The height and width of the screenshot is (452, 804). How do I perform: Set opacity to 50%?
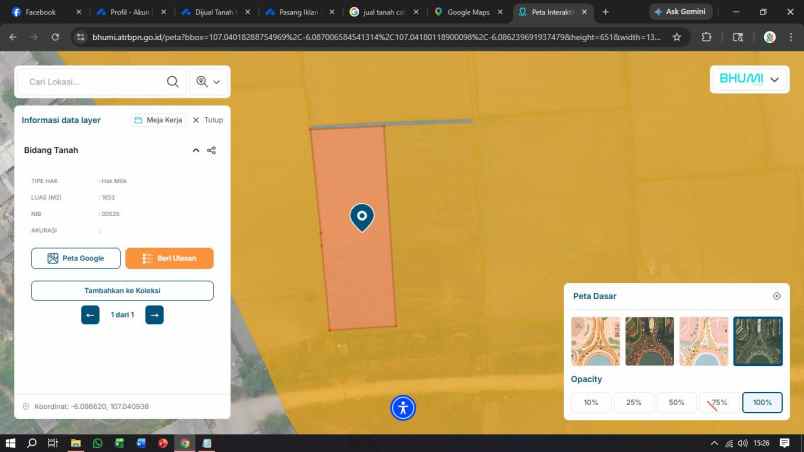676,402
